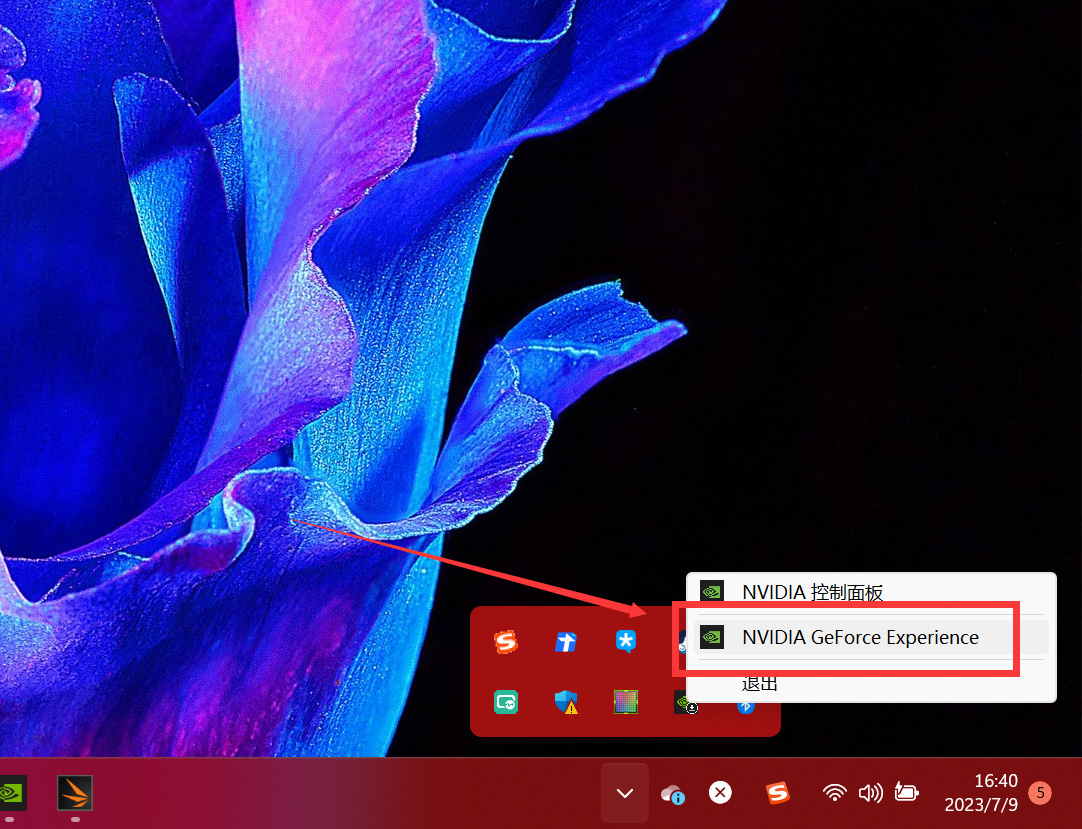Open Windows Security shield with warning
1082x829 pixels.
566,703
